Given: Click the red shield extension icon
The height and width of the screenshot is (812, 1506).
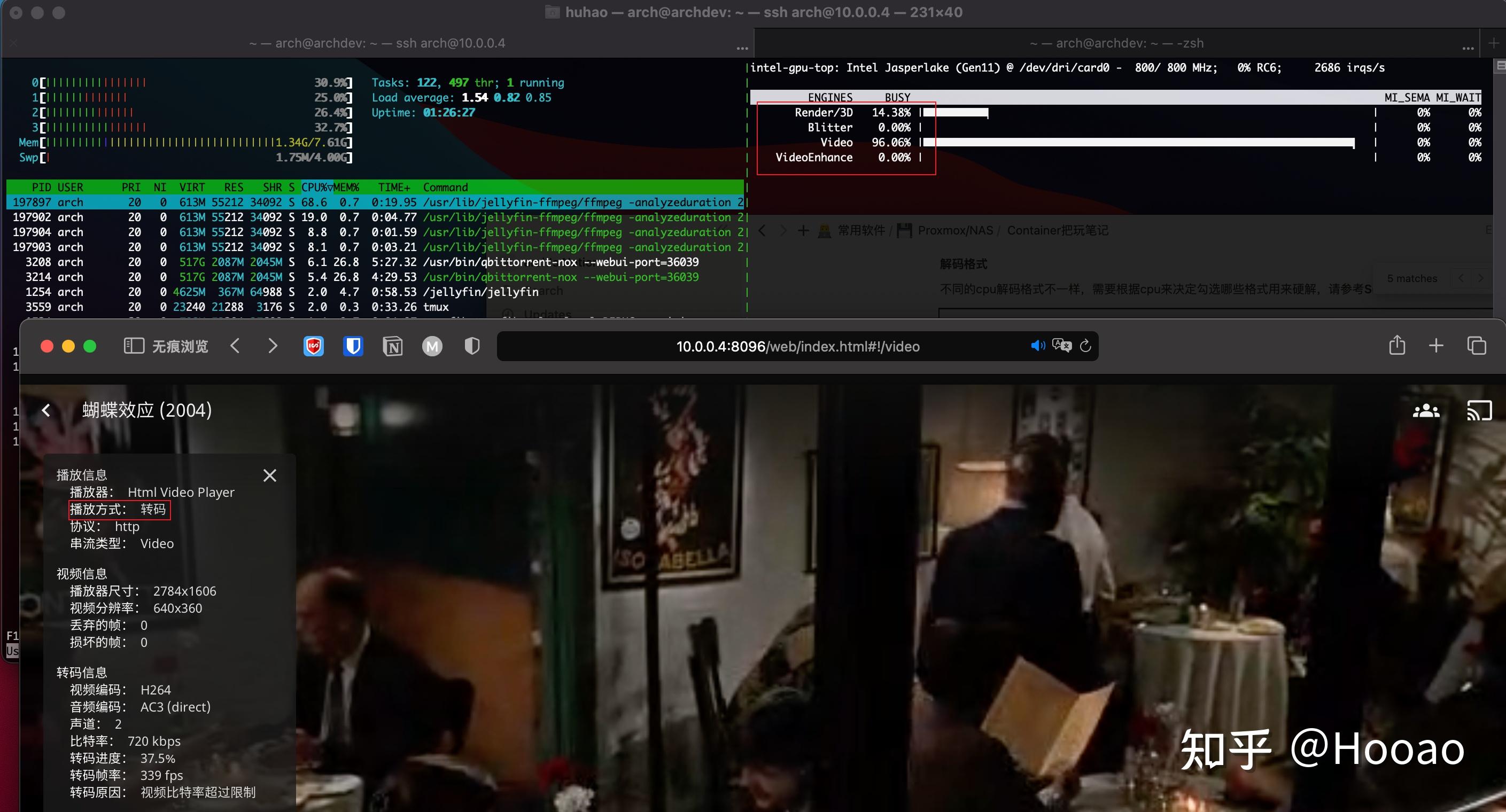Looking at the screenshot, I should [313, 346].
